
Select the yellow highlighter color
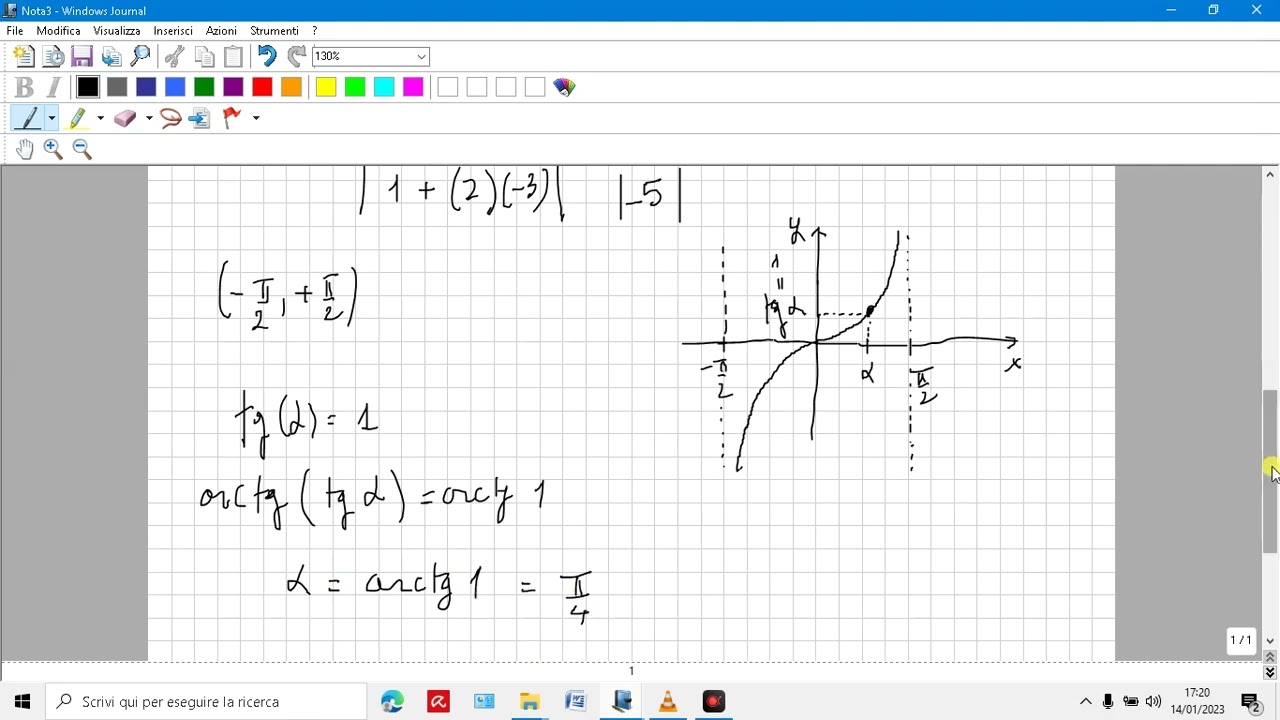[326, 87]
